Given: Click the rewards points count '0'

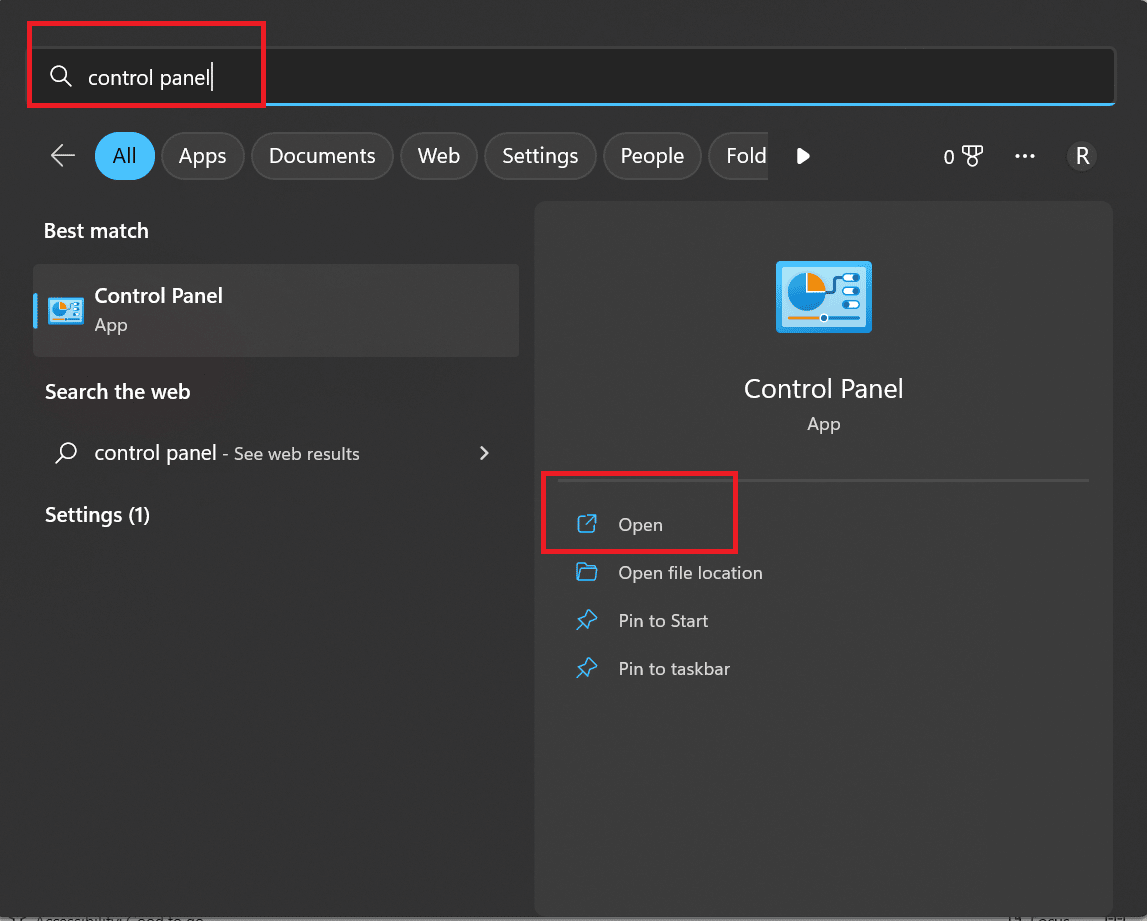Looking at the screenshot, I should pyautogui.click(x=949, y=157).
